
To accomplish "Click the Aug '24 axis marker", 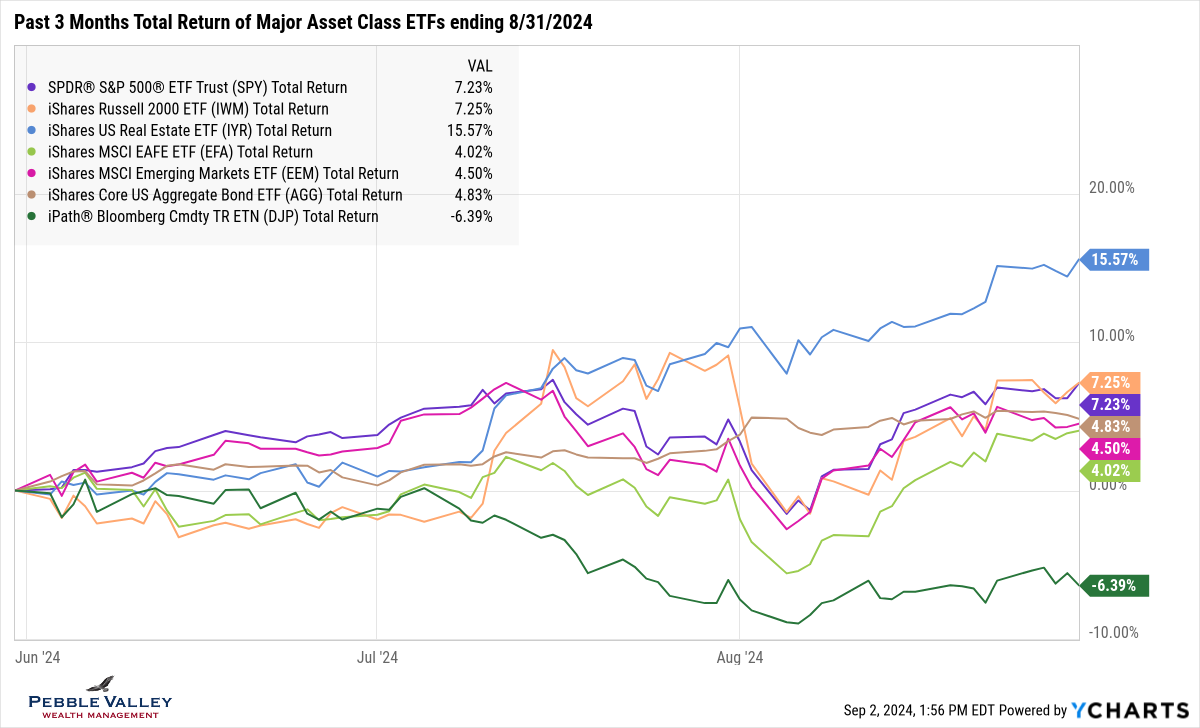I will [739, 657].
